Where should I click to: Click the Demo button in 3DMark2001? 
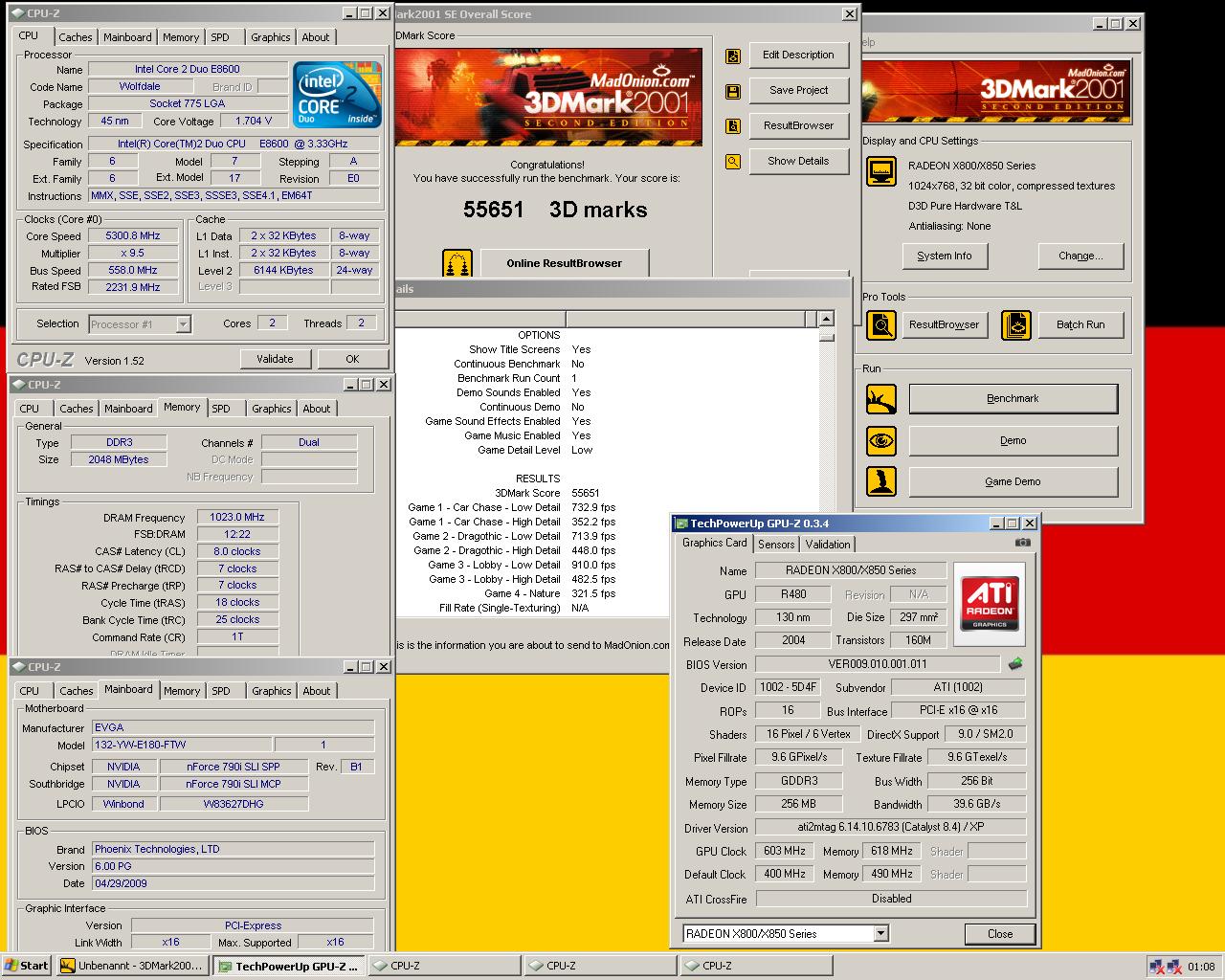click(1013, 440)
